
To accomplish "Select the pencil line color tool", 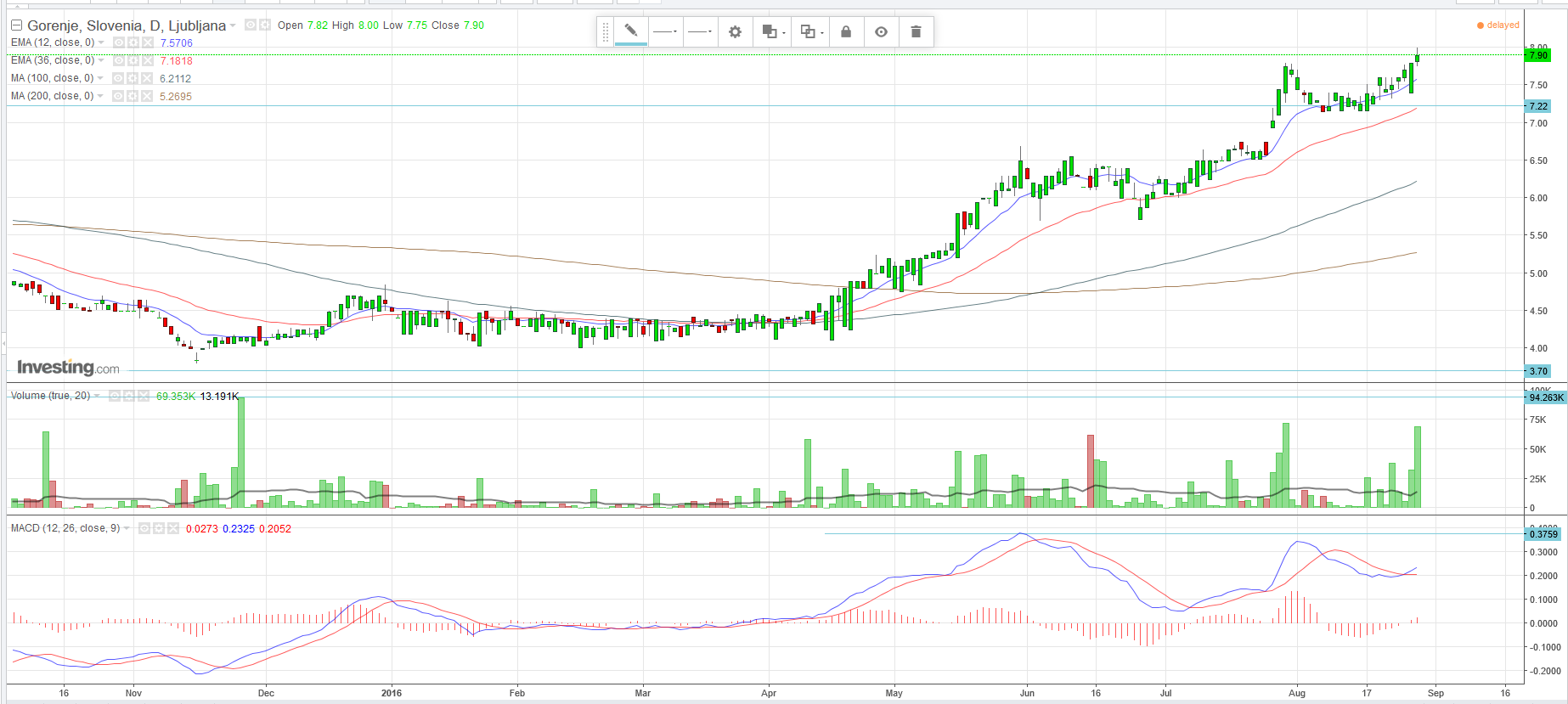I will [631, 31].
